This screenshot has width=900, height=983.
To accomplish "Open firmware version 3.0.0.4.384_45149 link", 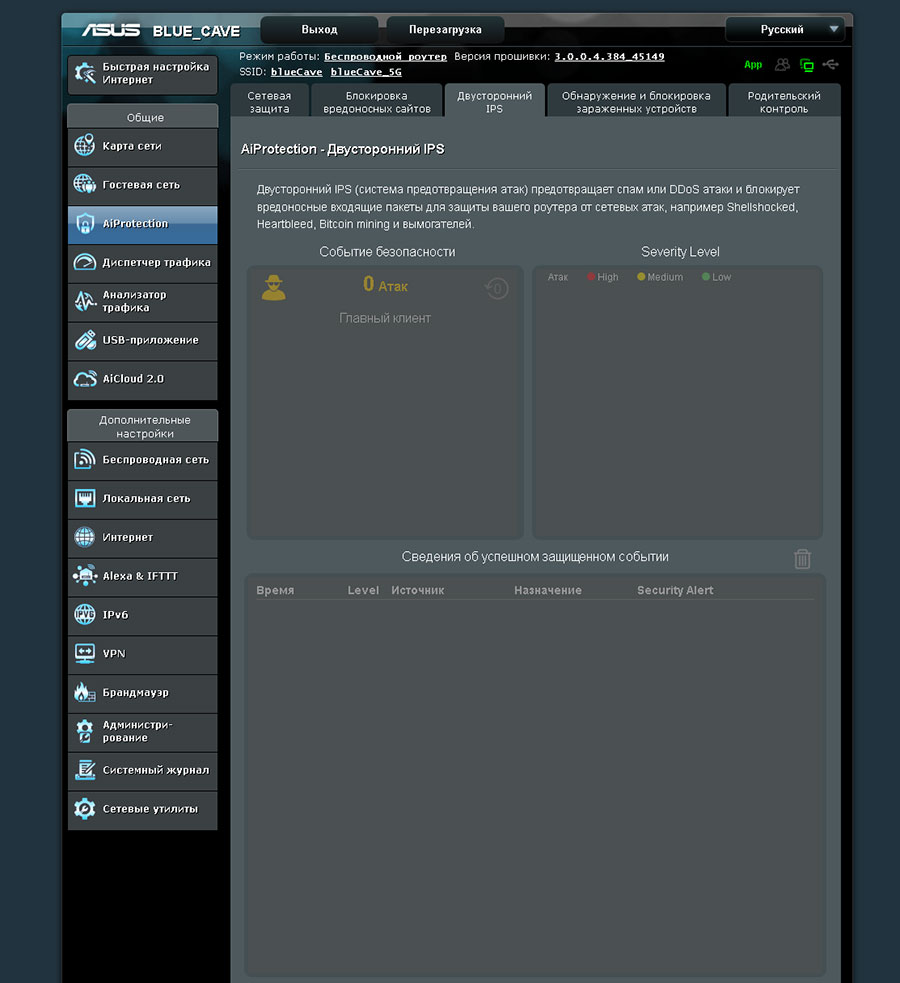I will (x=609, y=56).
